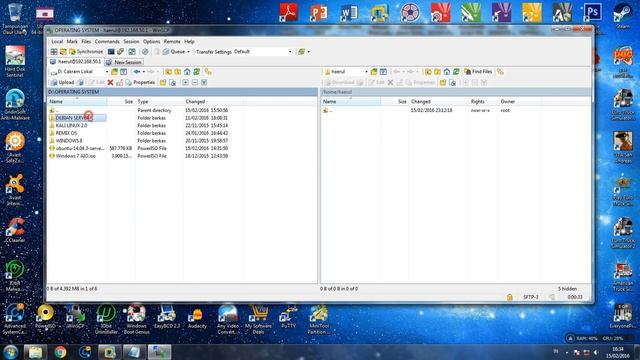
Task: Click remote panel Home directory icon
Action: pyautogui.click(x=447, y=72)
